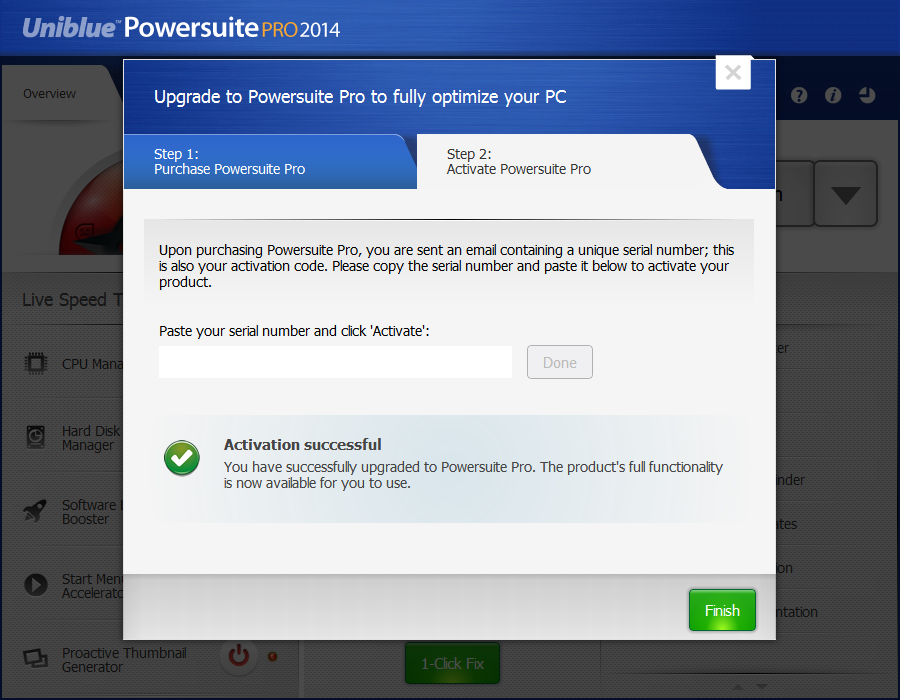Image resolution: width=900 pixels, height=700 pixels.
Task: Click the 1-Click Fix button behind the dialog
Action: (x=452, y=663)
